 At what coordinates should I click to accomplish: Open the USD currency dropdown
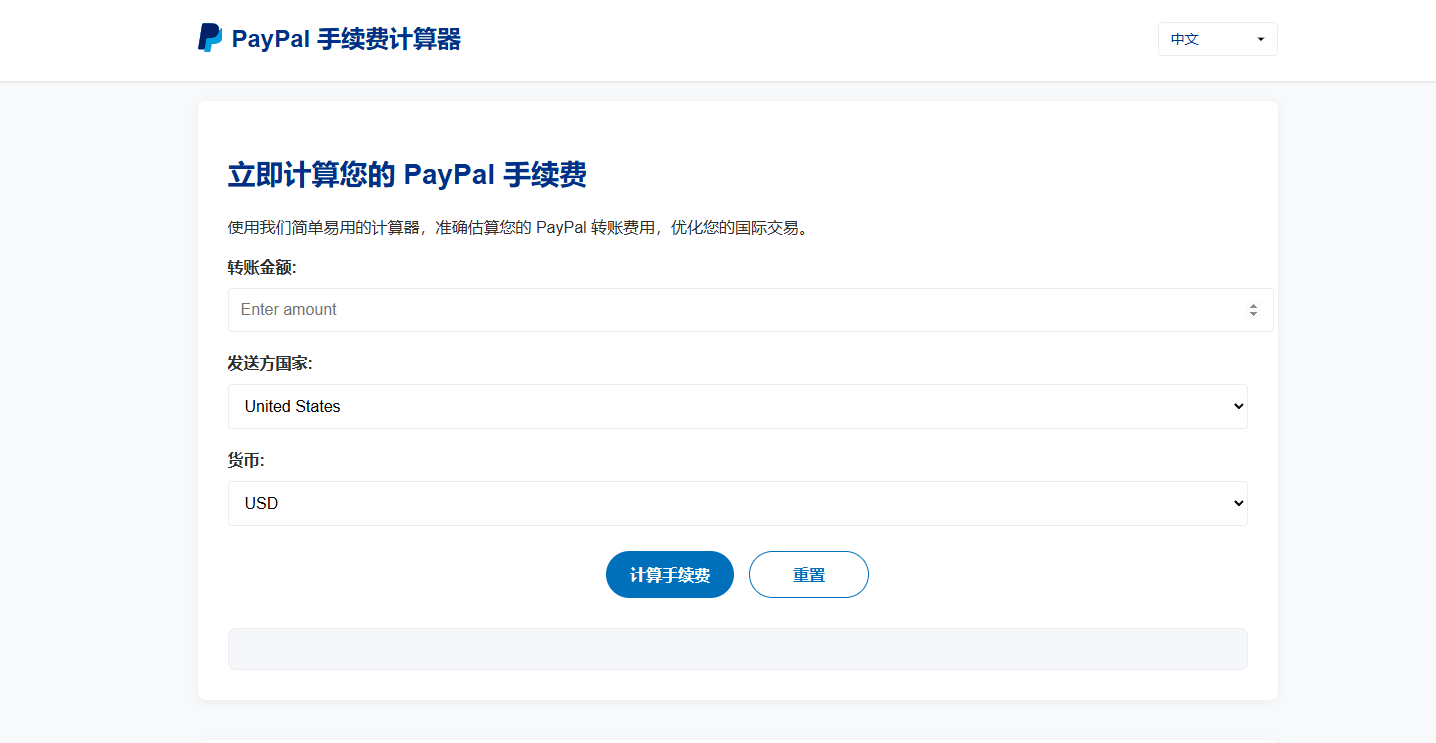[737, 503]
